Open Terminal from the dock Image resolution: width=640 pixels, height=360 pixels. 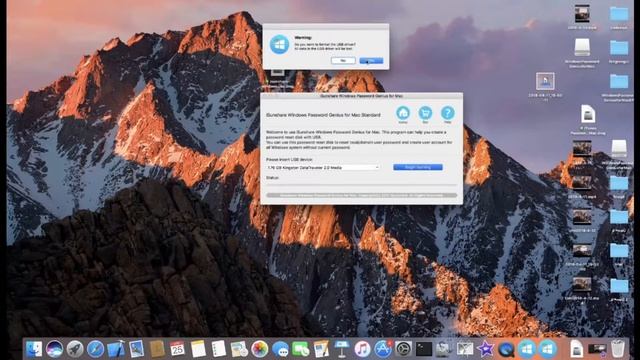424,349
